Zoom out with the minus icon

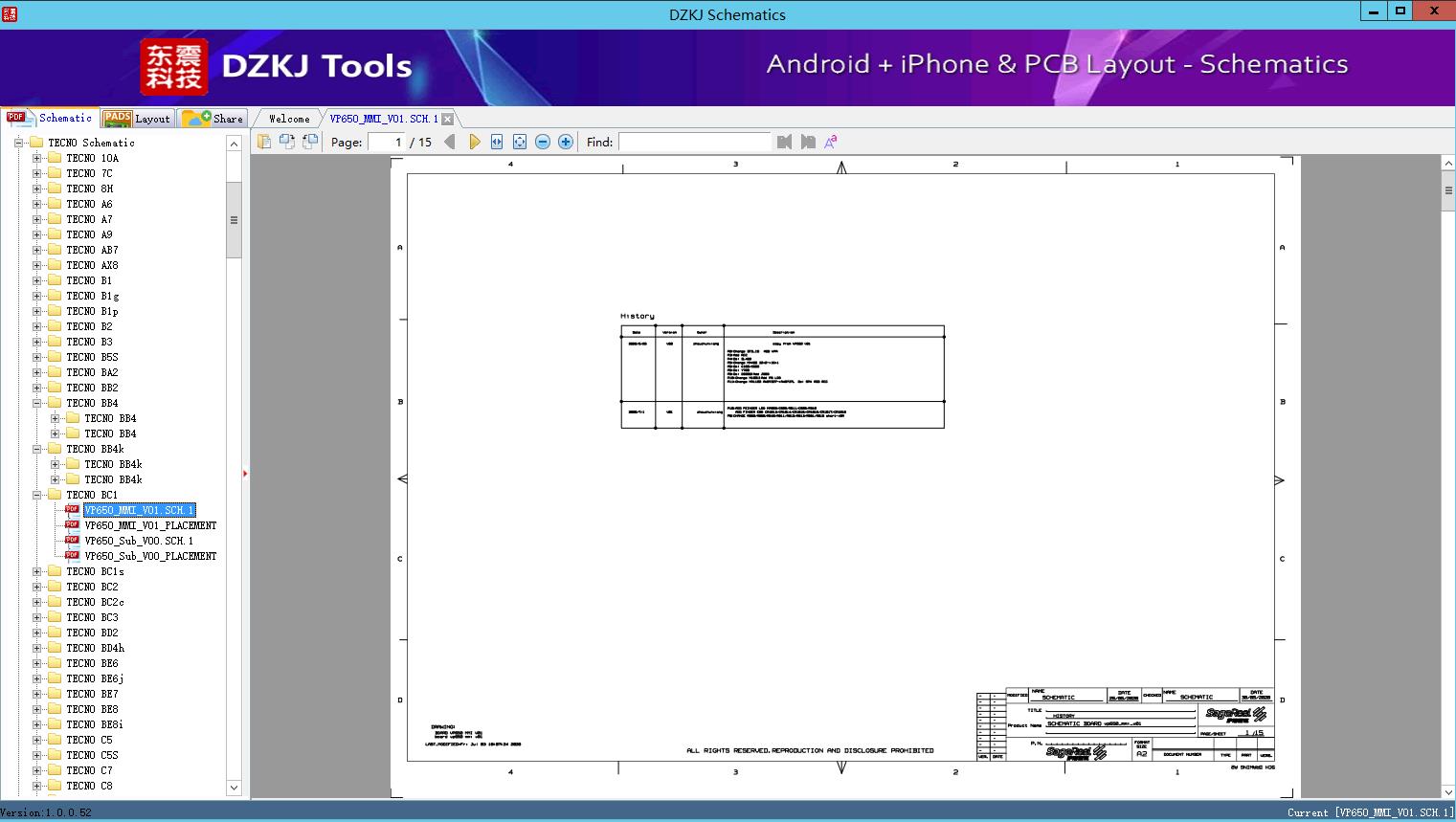543,142
